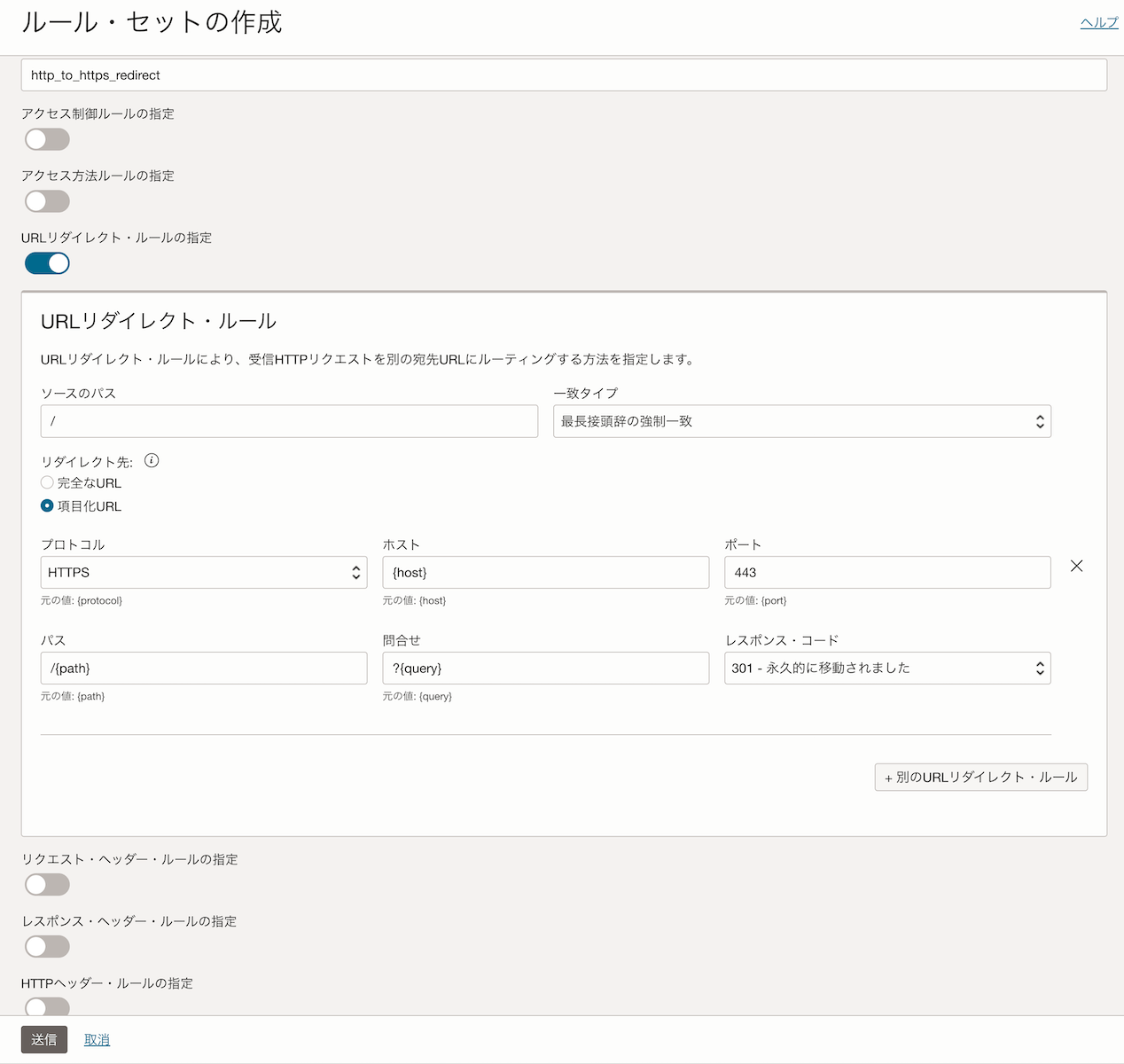Disable URLリダイレクト・ルールの指定 switch
This screenshot has width=1124, height=1064.
coord(47,263)
